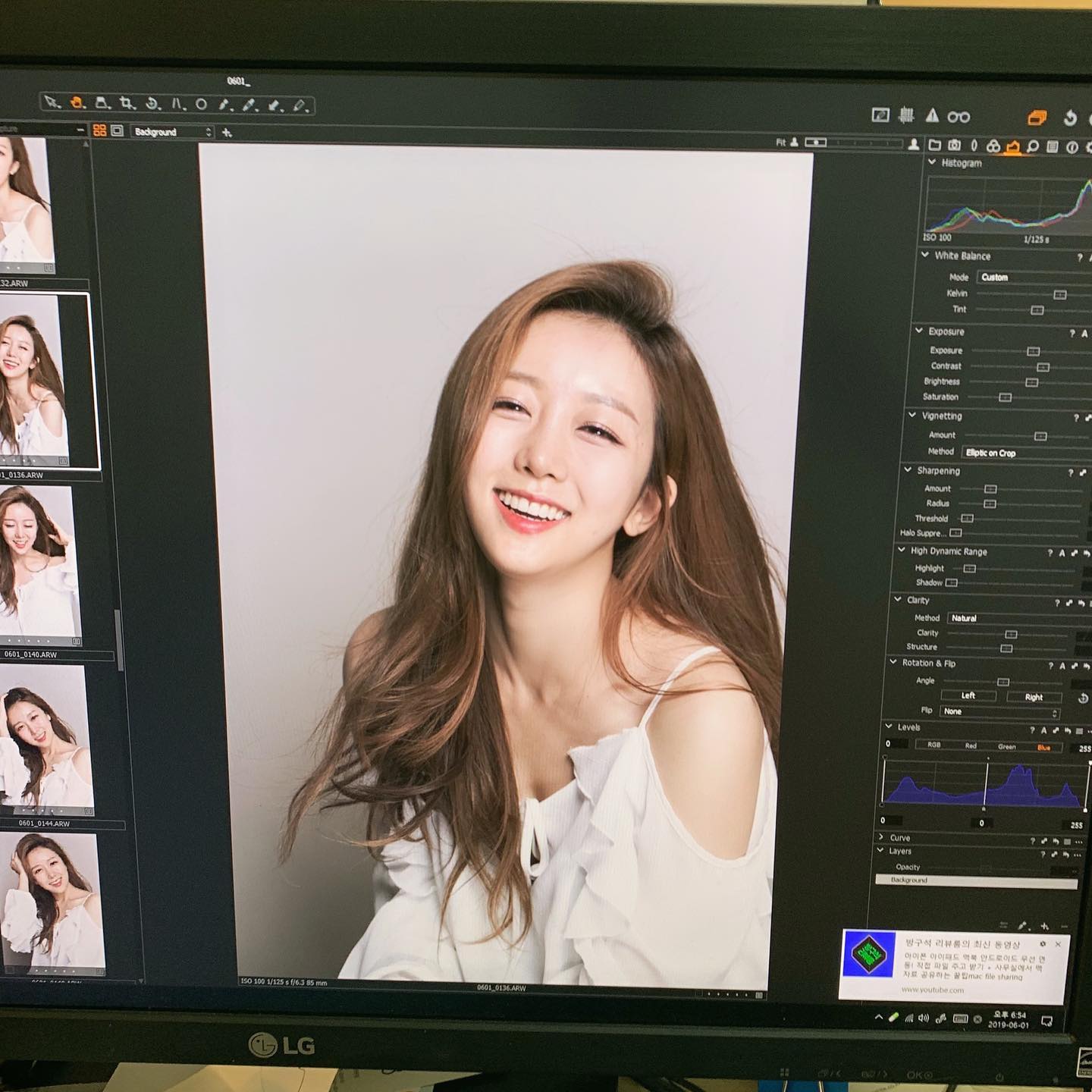Select the circular Spot Removal tool
Viewport: 1092px width, 1092px height.
point(201,105)
